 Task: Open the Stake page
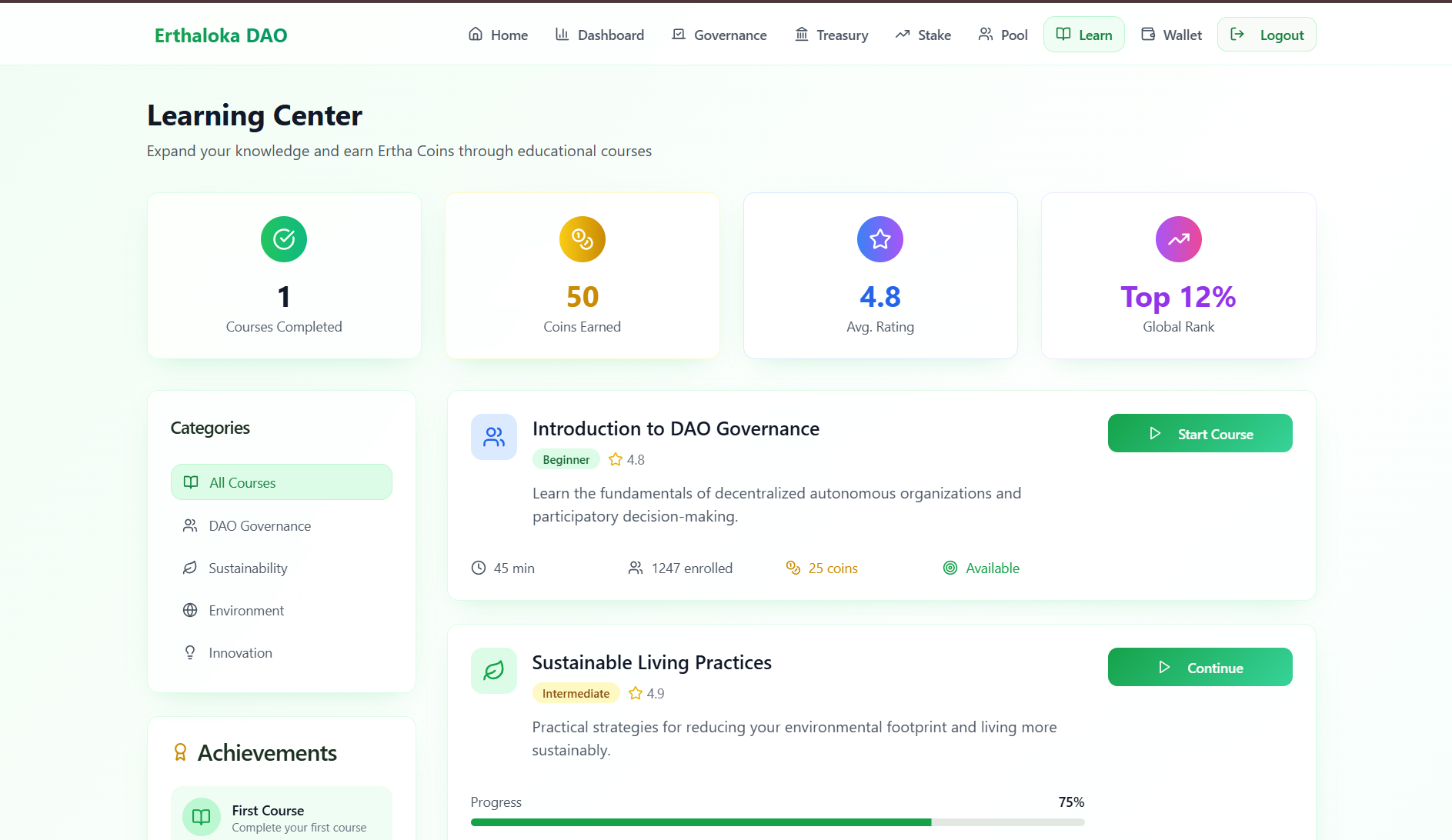(x=923, y=35)
